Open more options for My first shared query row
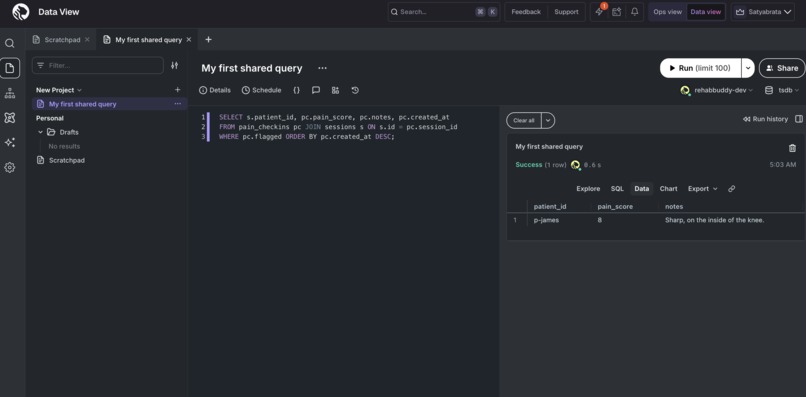806x397 pixels. tap(177, 104)
